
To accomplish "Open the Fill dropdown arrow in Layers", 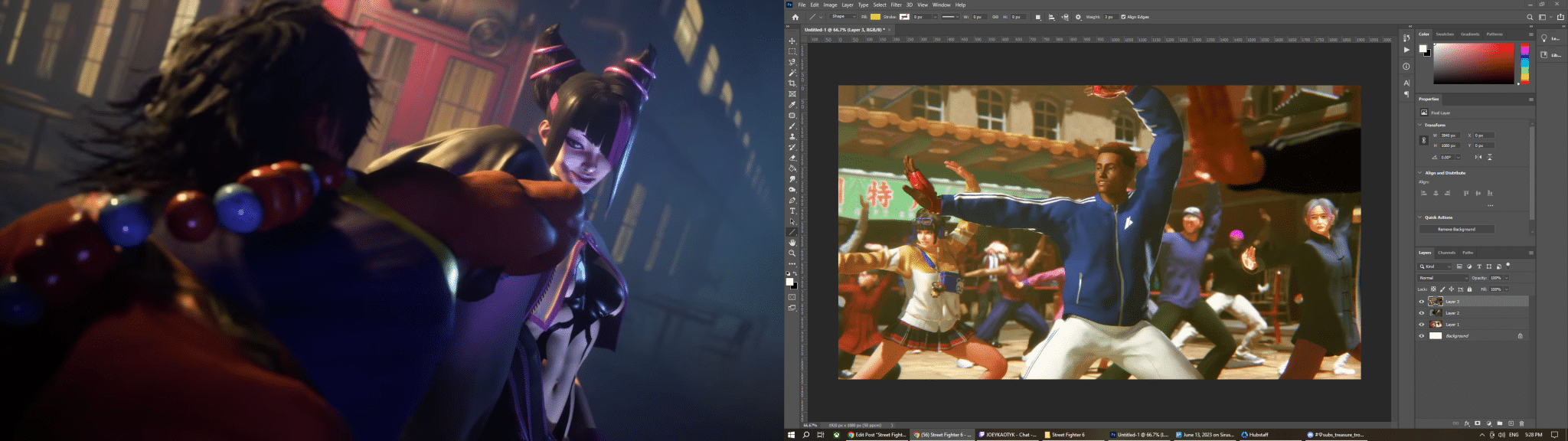I will [x=1506, y=289].
